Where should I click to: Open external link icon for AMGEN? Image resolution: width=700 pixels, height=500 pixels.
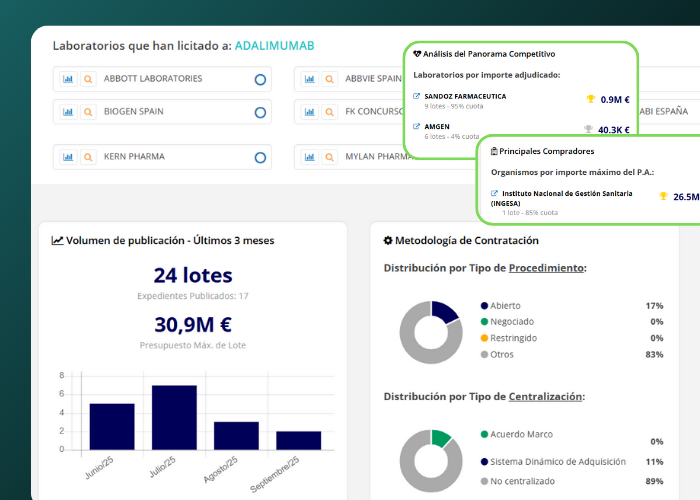pos(417,126)
